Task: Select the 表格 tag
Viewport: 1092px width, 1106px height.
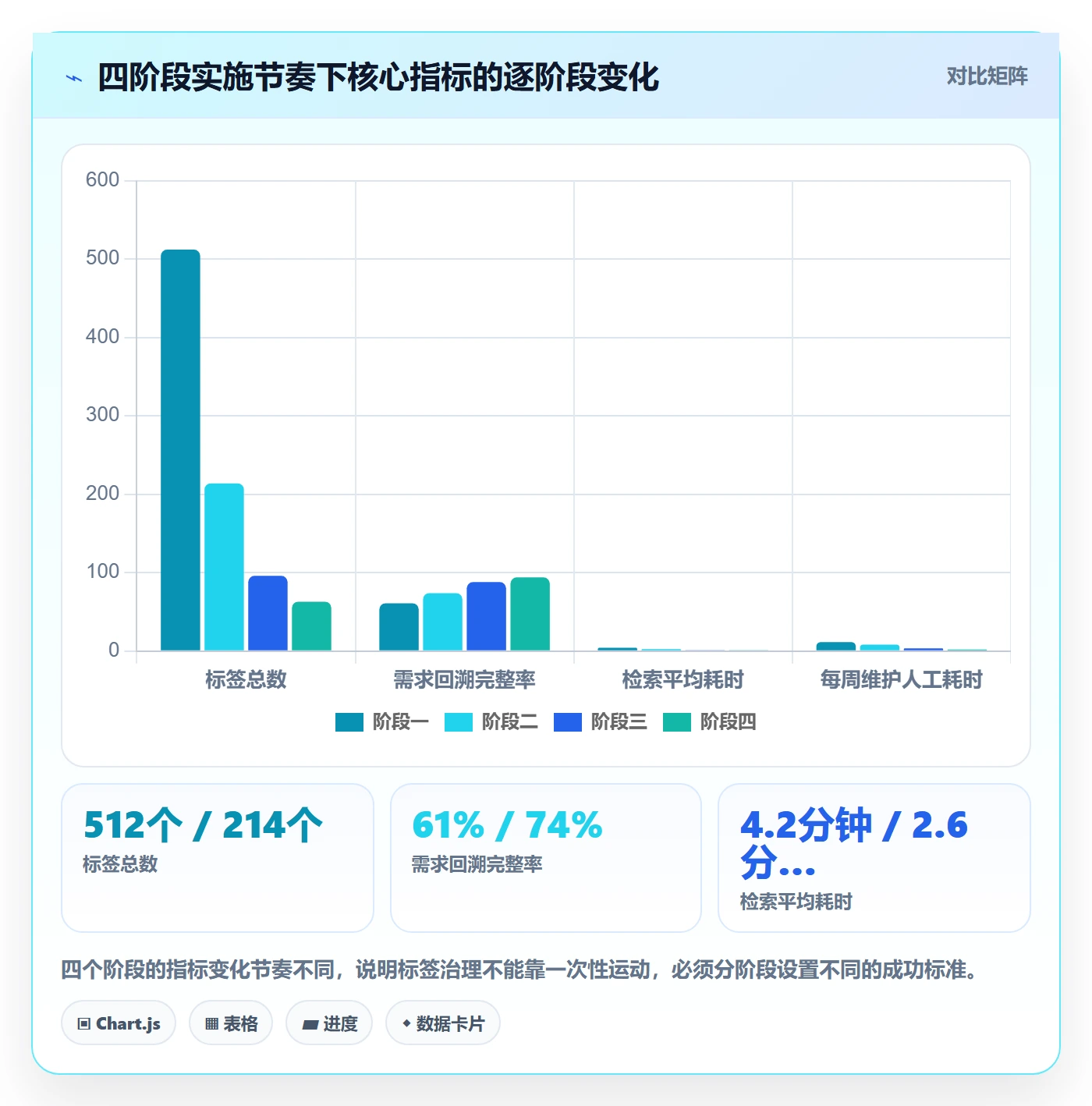Action: pyautogui.click(x=231, y=1023)
